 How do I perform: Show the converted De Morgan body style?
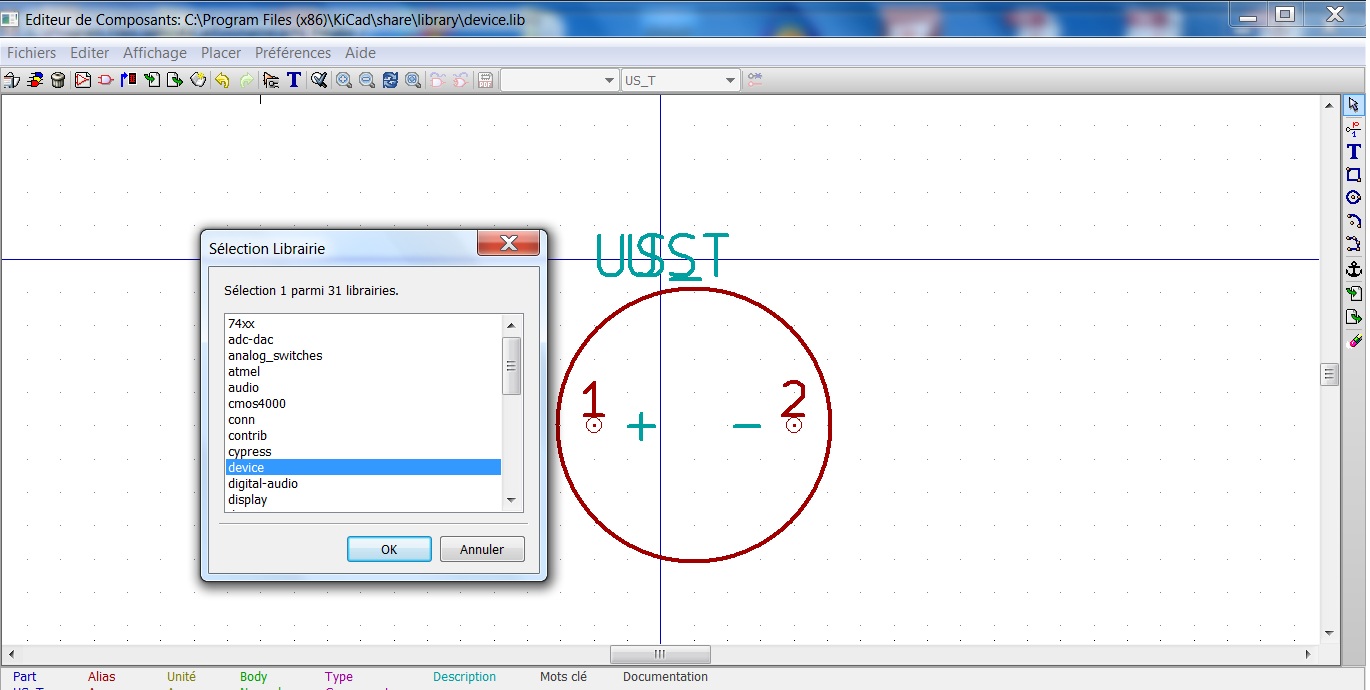461,80
